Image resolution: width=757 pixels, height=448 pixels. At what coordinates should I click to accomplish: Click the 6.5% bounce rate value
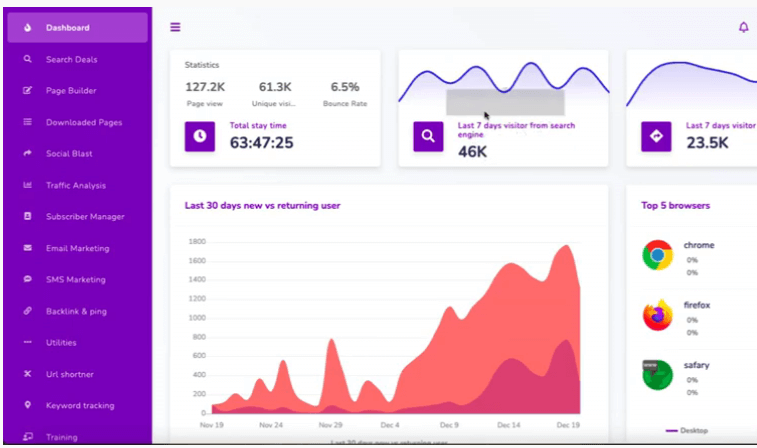345,87
